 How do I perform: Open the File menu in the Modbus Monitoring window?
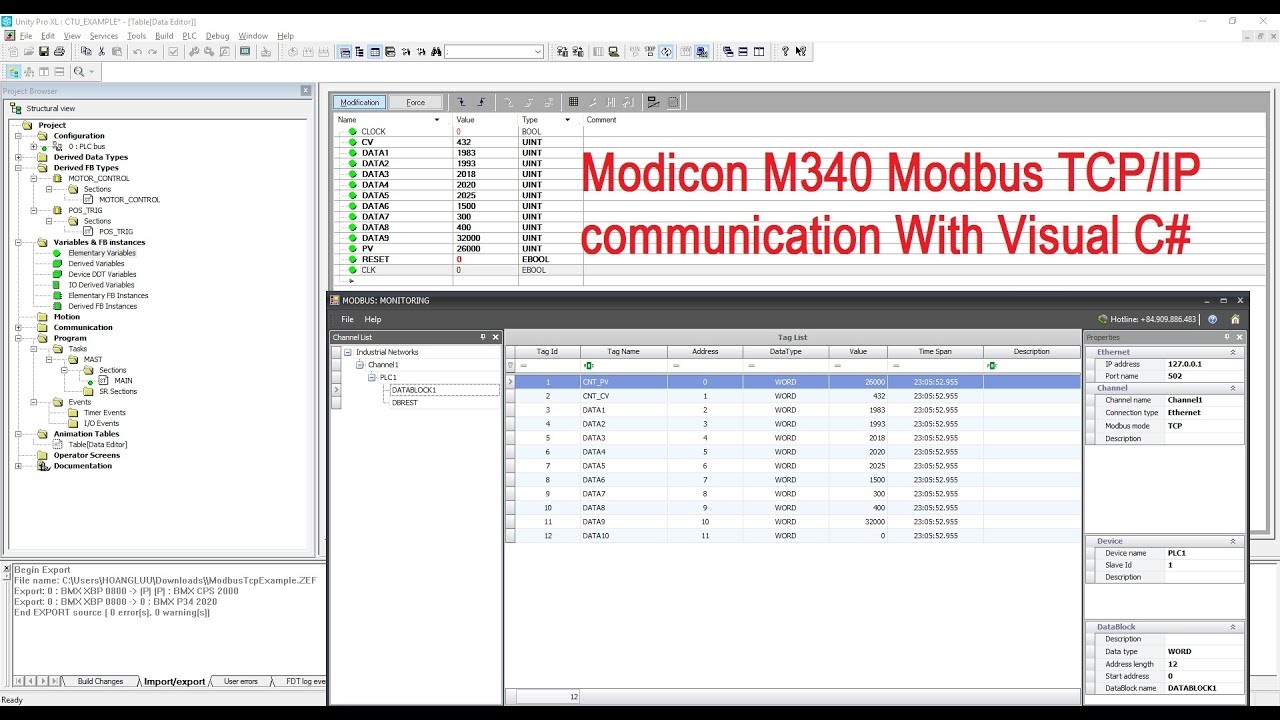pyautogui.click(x=348, y=320)
